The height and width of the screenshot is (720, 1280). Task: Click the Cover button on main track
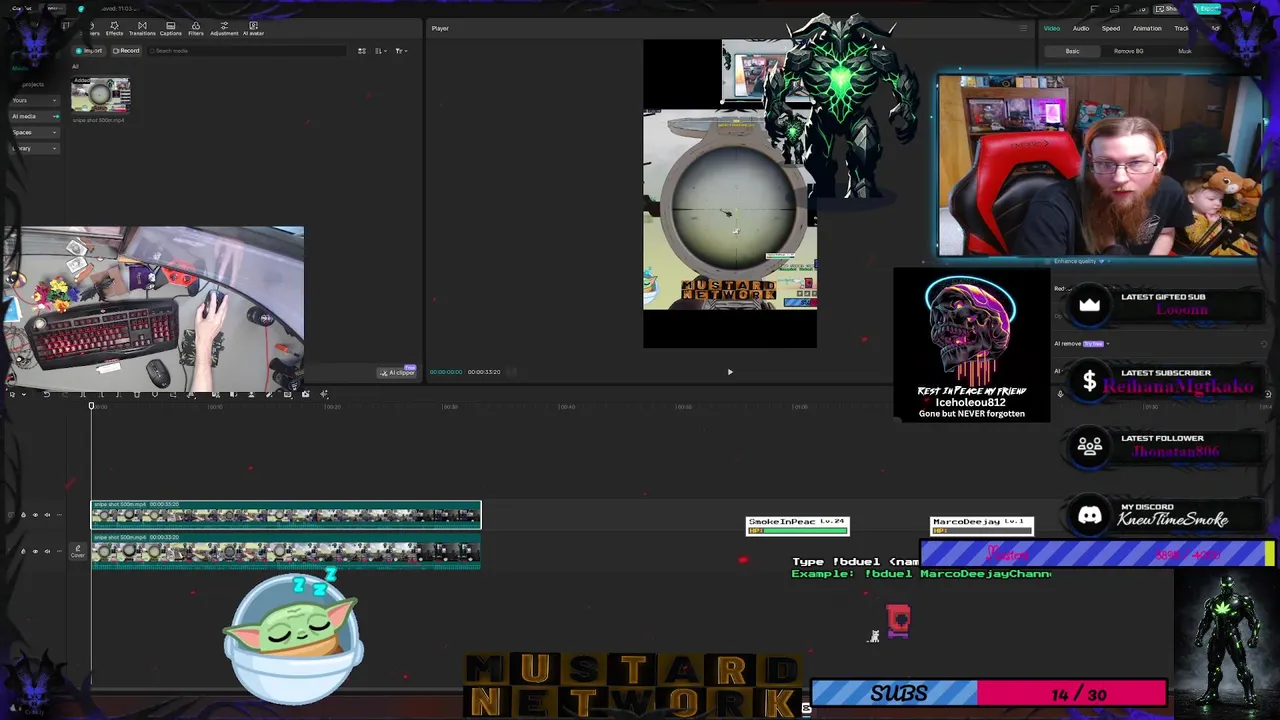[77, 550]
